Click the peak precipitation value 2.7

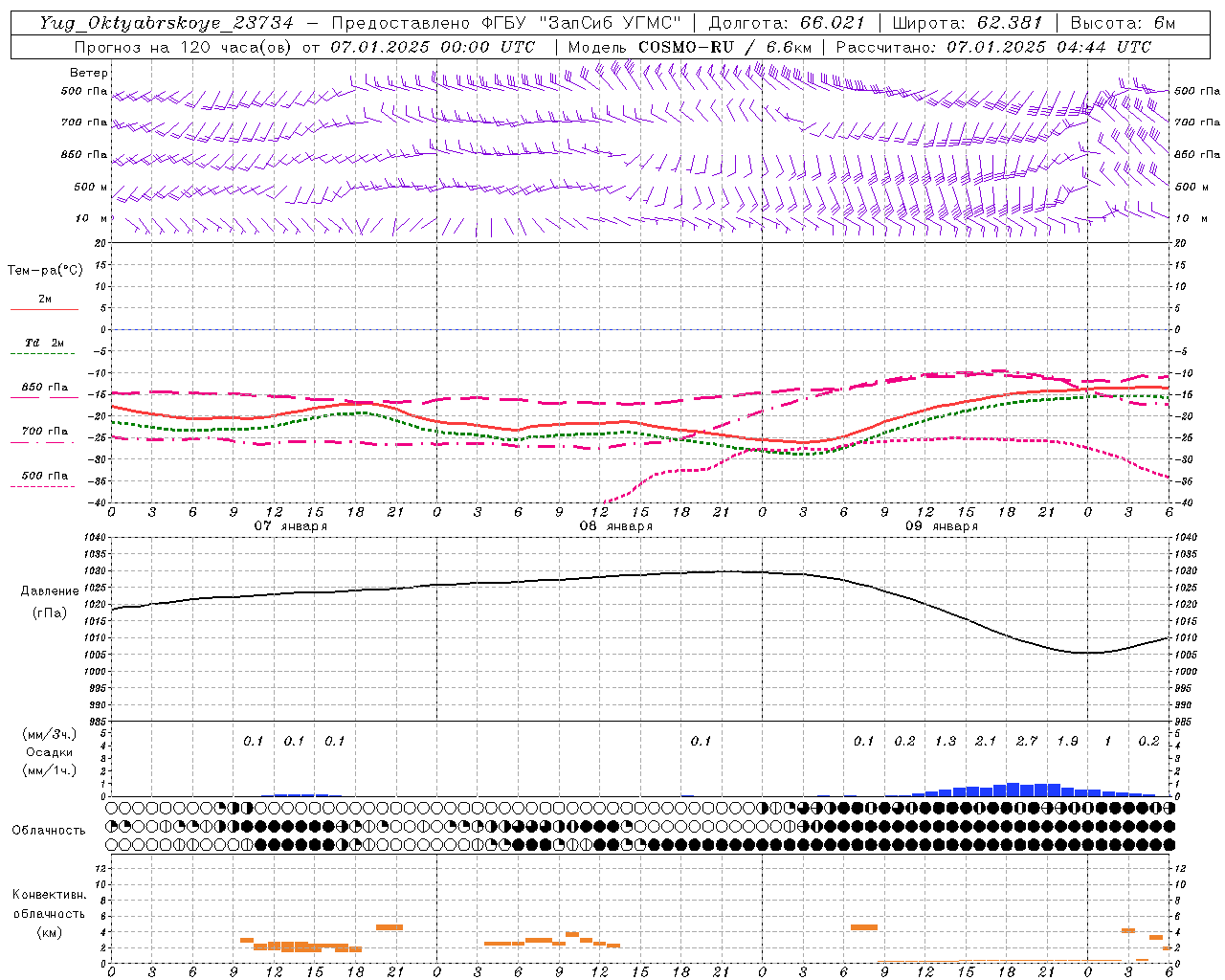pos(1027,742)
